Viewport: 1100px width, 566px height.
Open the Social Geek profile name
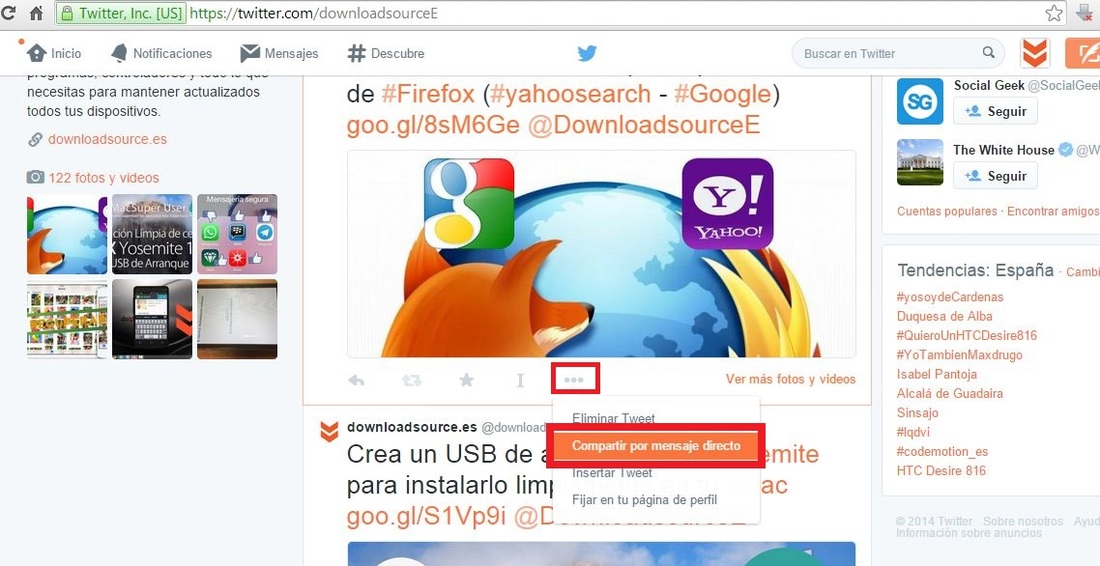click(989, 86)
